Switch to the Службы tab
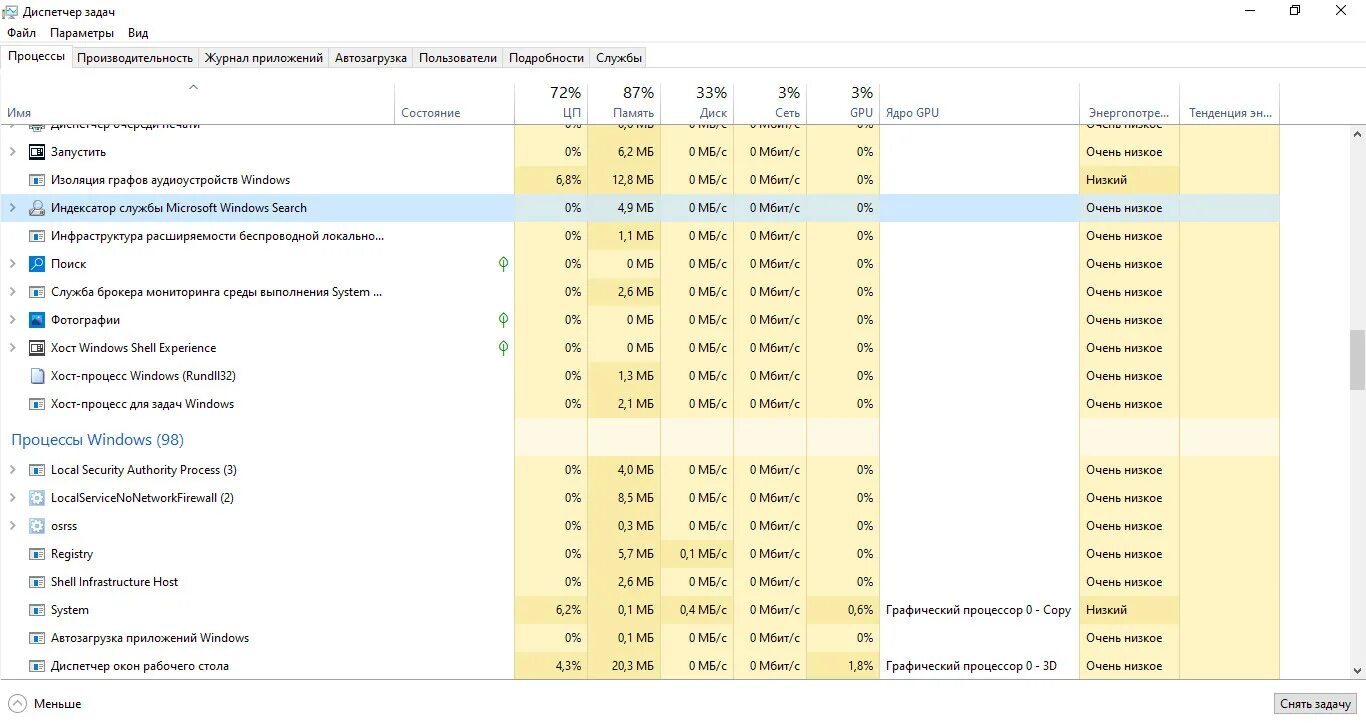Image resolution: width=1366 pixels, height=728 pixels. [x=619, y=58]
